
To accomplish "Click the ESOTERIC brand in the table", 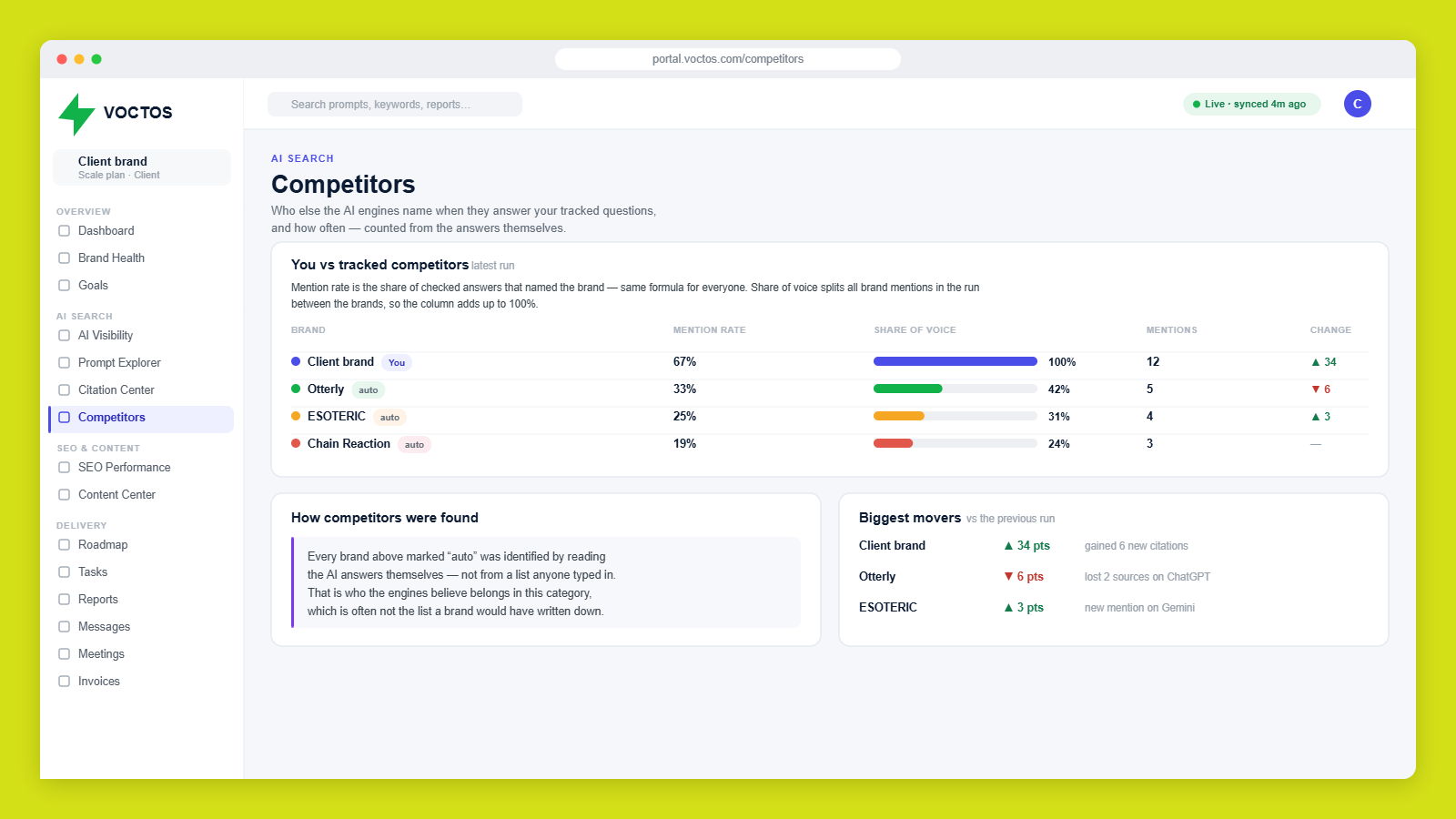I will tap(337, 417).
